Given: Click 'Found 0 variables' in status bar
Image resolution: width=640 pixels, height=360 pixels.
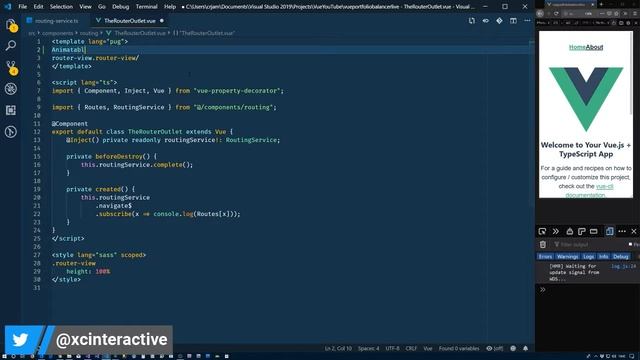Looking at the screenshot, I should [x=459, y=348].
